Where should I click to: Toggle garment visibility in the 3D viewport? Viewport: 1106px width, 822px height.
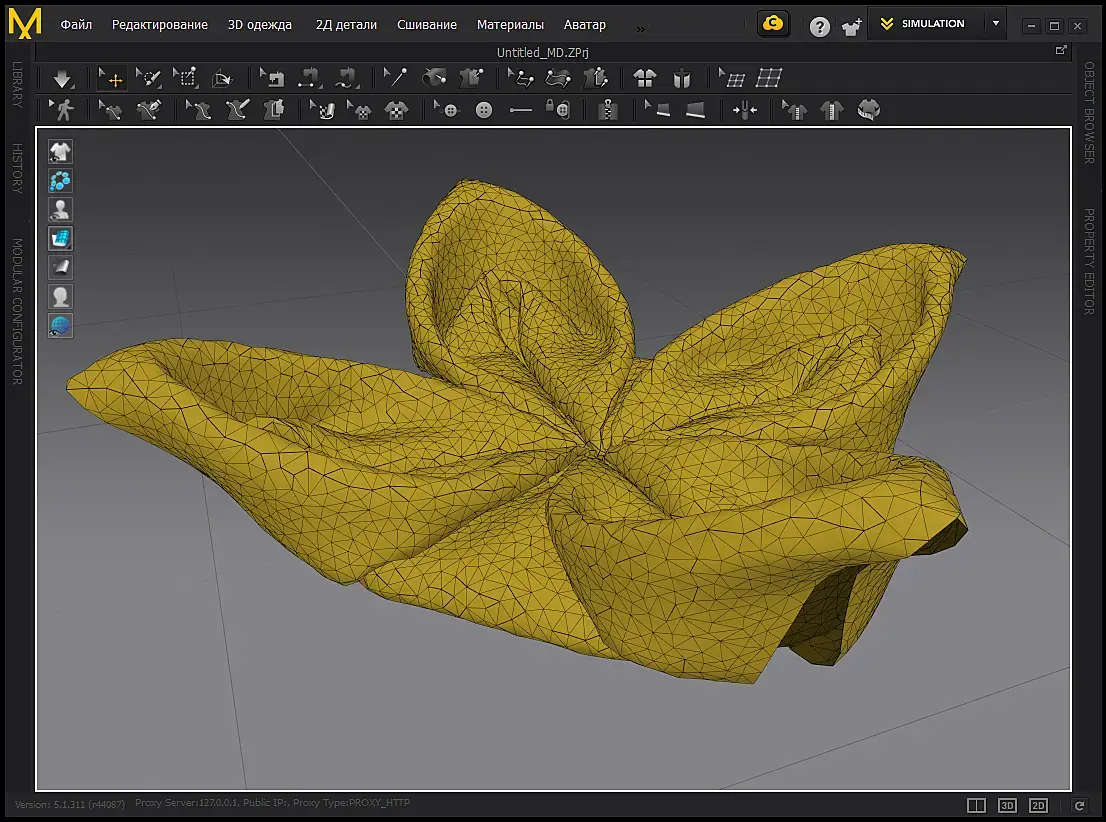point(61,152)
